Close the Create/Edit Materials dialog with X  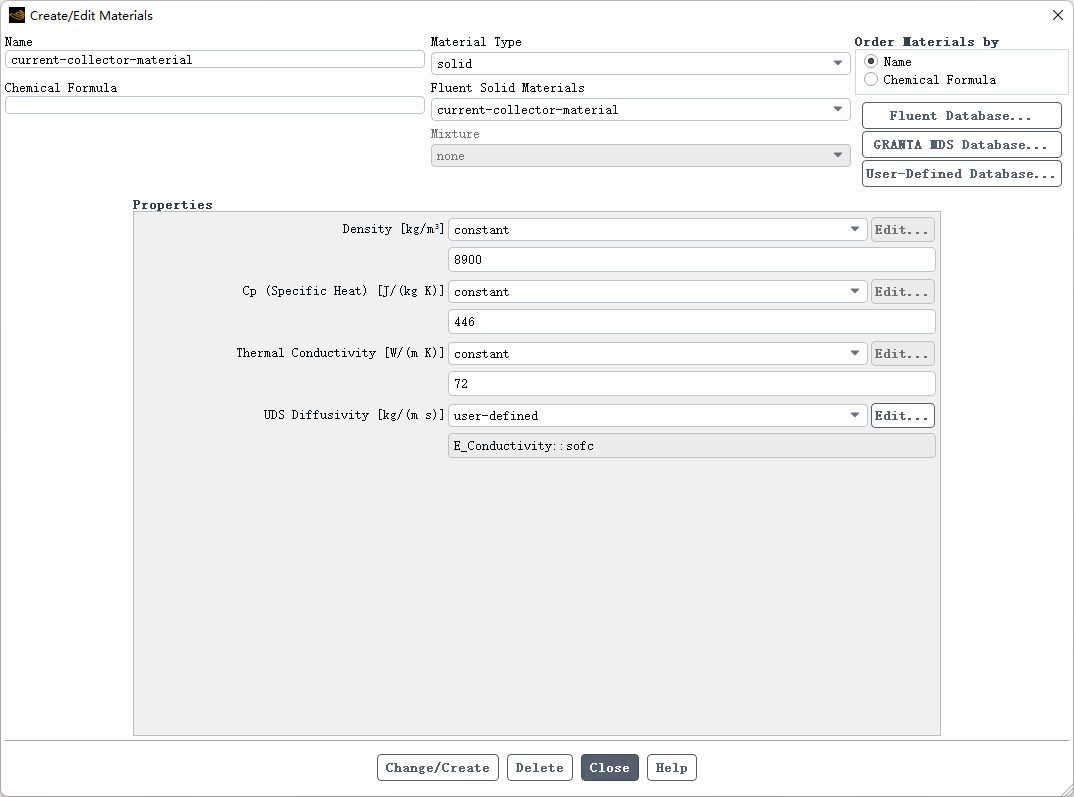[1058, 15]
